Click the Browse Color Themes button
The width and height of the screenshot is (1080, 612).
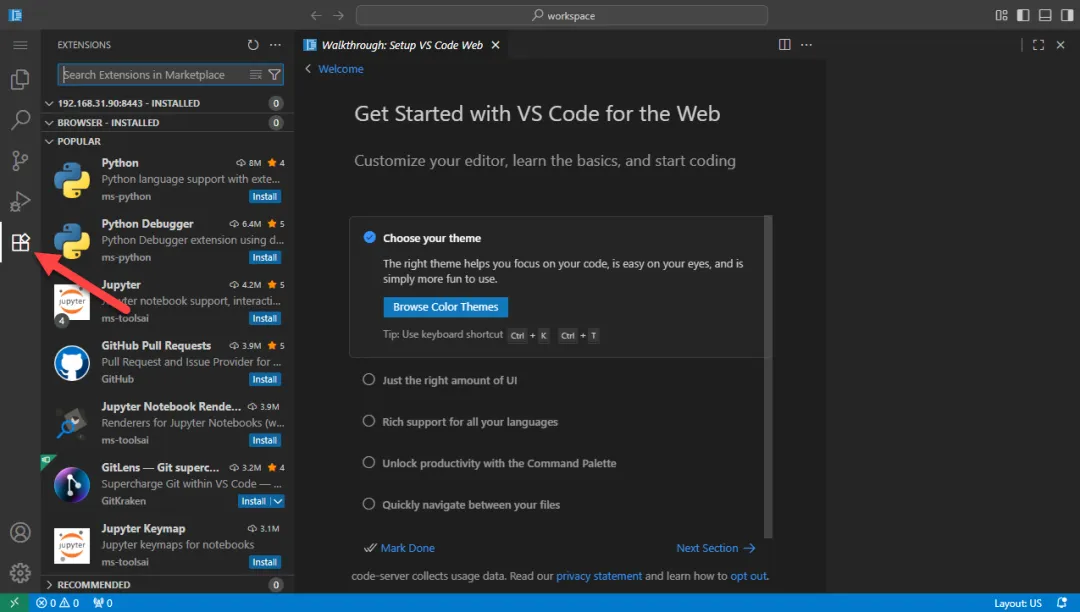445,307
